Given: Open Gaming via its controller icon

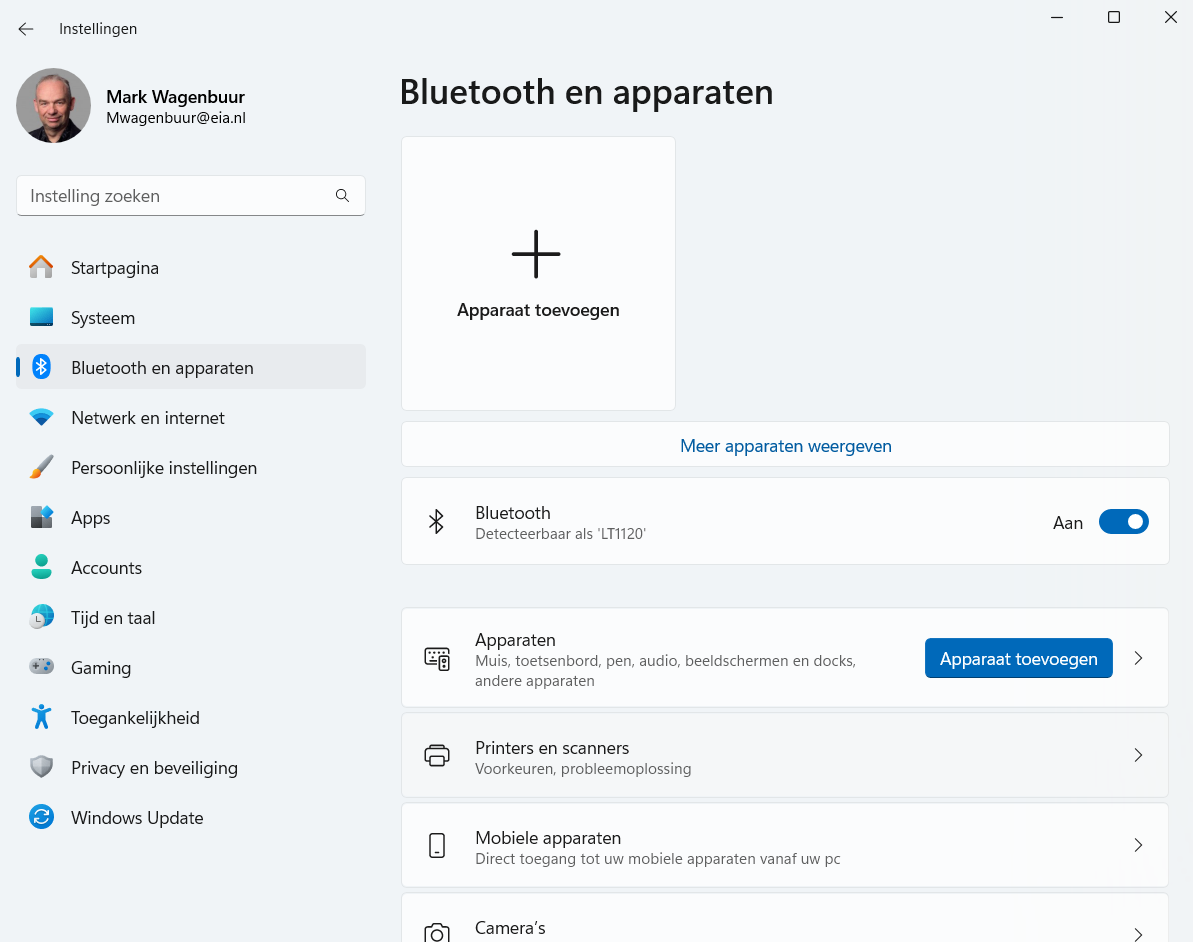Looking at the screenshot, I should tap(40, 667).
